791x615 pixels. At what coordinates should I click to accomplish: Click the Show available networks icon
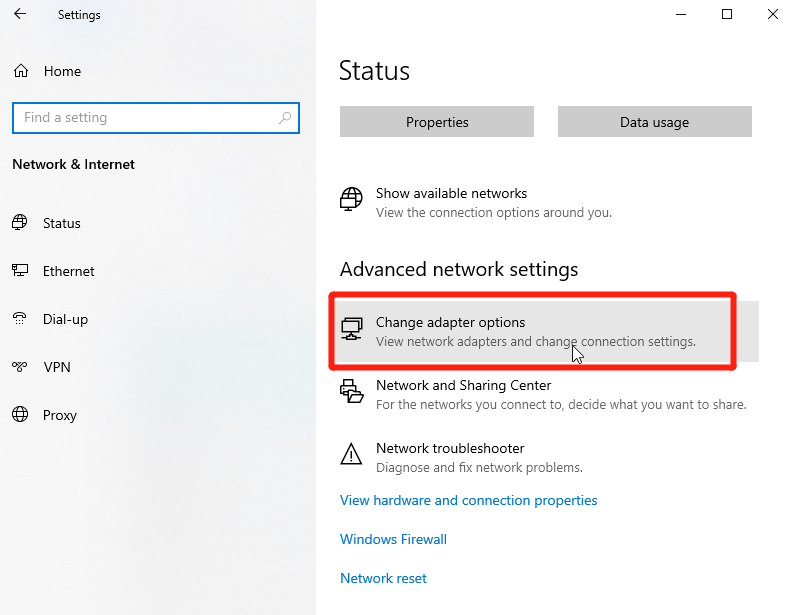[351, 199]
